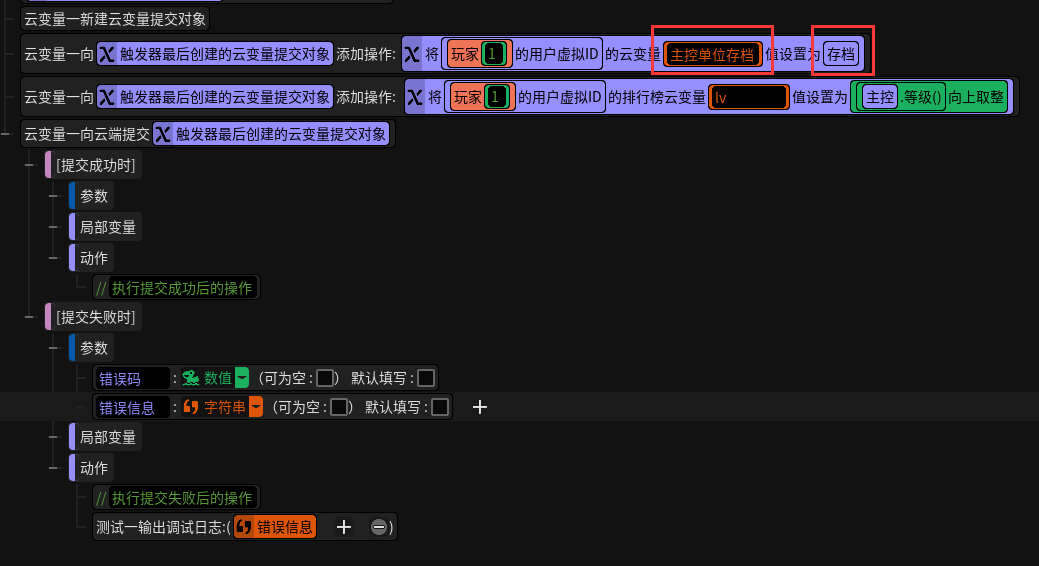
Task: Click 触发器最后创建的云变量提交对象 in 向云端提交 row
Action: (x=271, y=135)
